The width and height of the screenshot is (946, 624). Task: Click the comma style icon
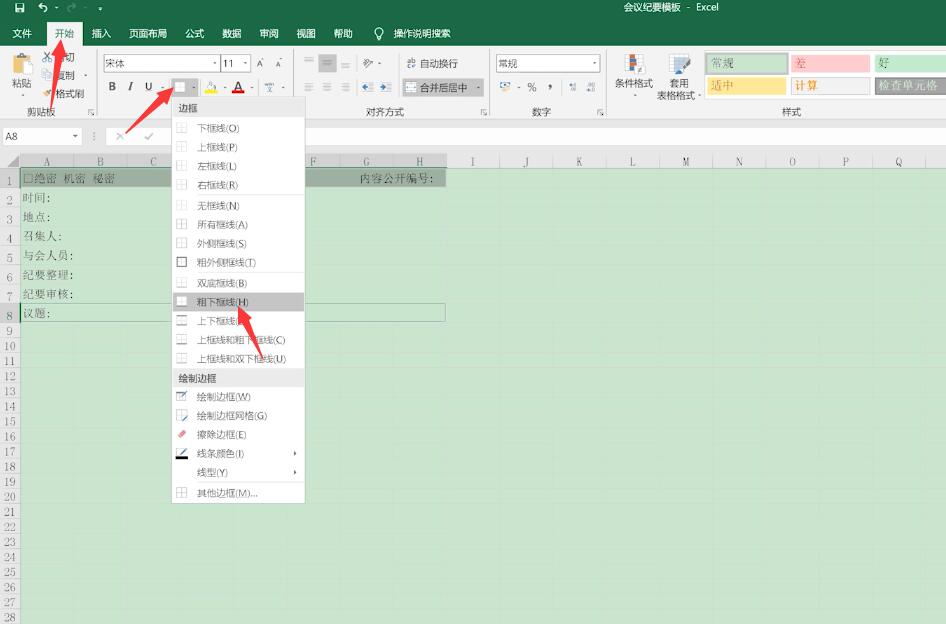[x=550, y=88]
